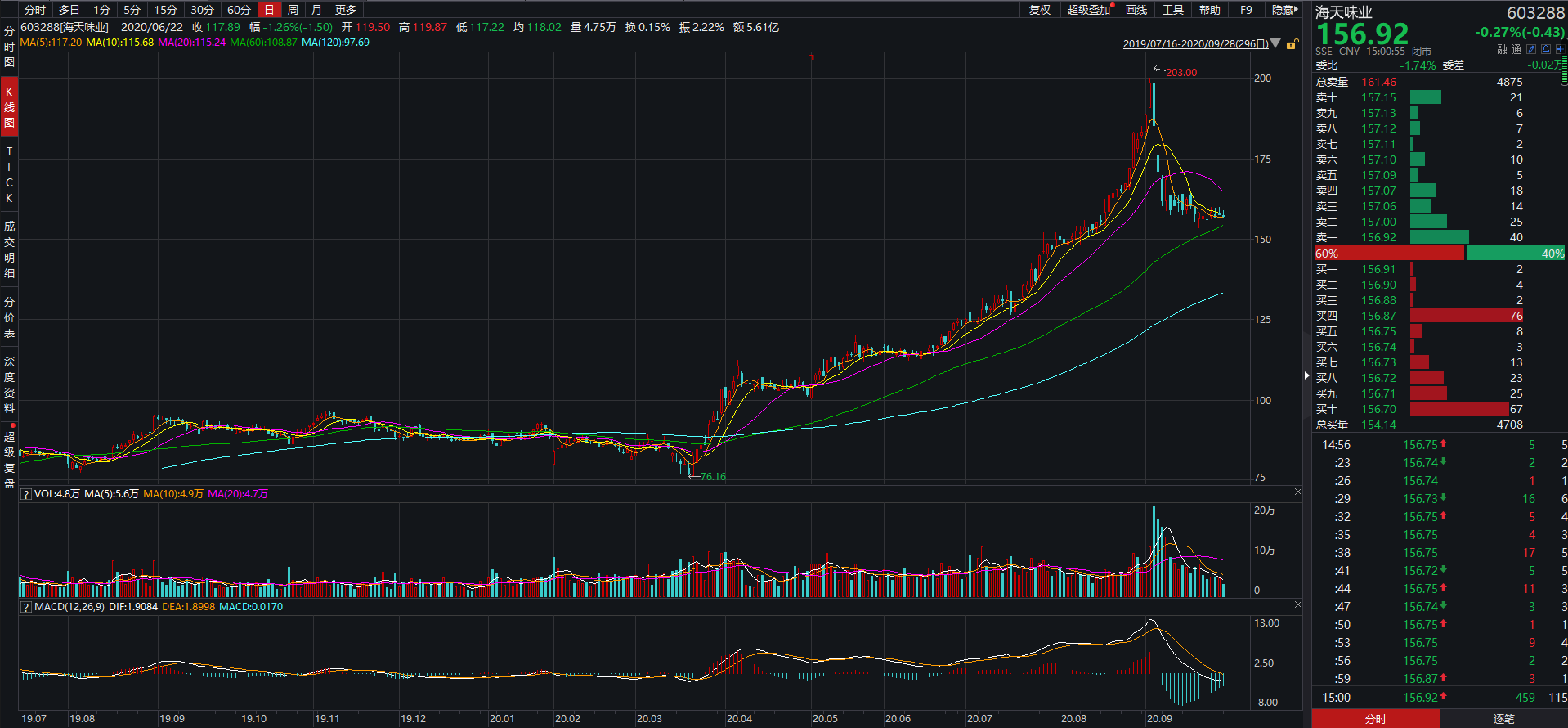The width and height of the screenshot is (1568, 728).
Task: Click the red 60% buy ratio bar
Action: (x=1390, y=254)
